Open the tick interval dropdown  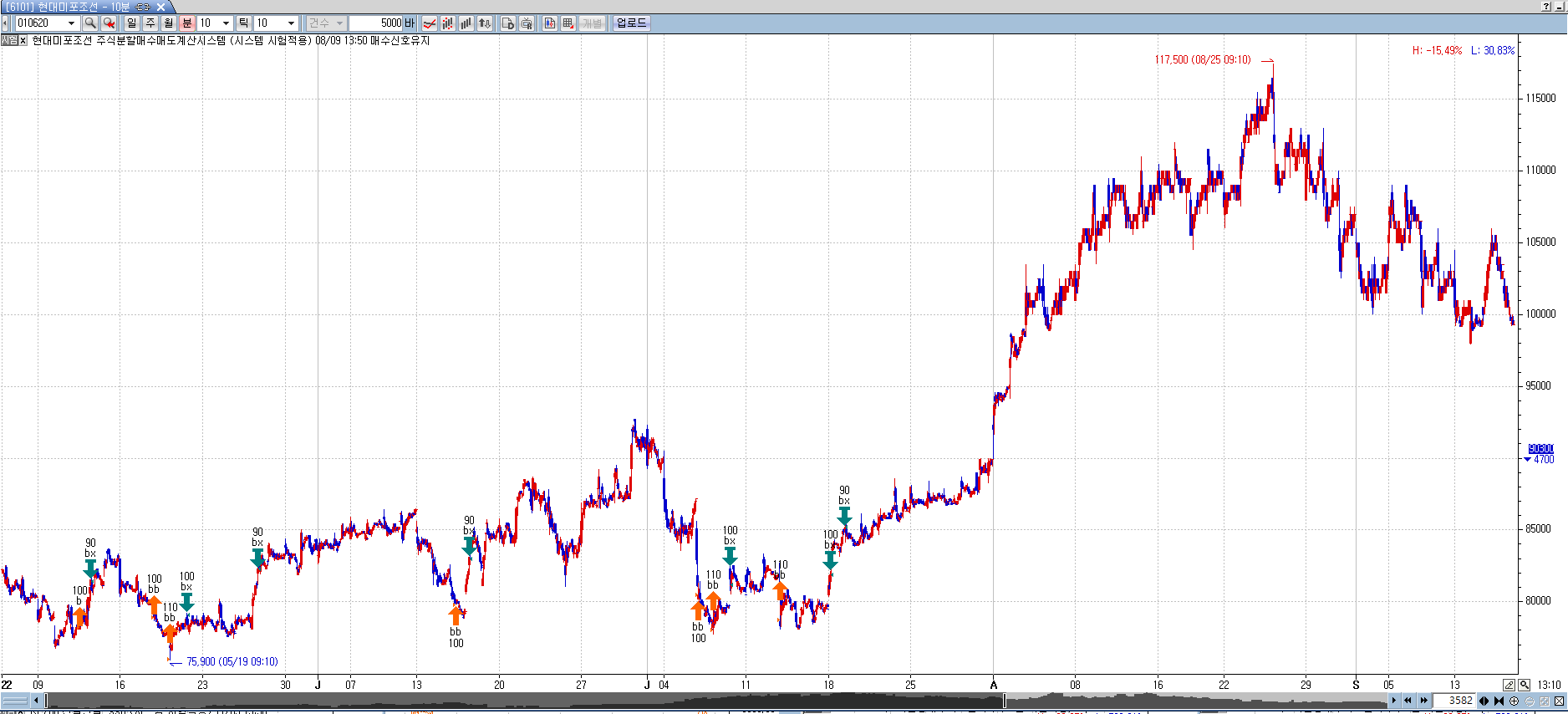(291, 23)
